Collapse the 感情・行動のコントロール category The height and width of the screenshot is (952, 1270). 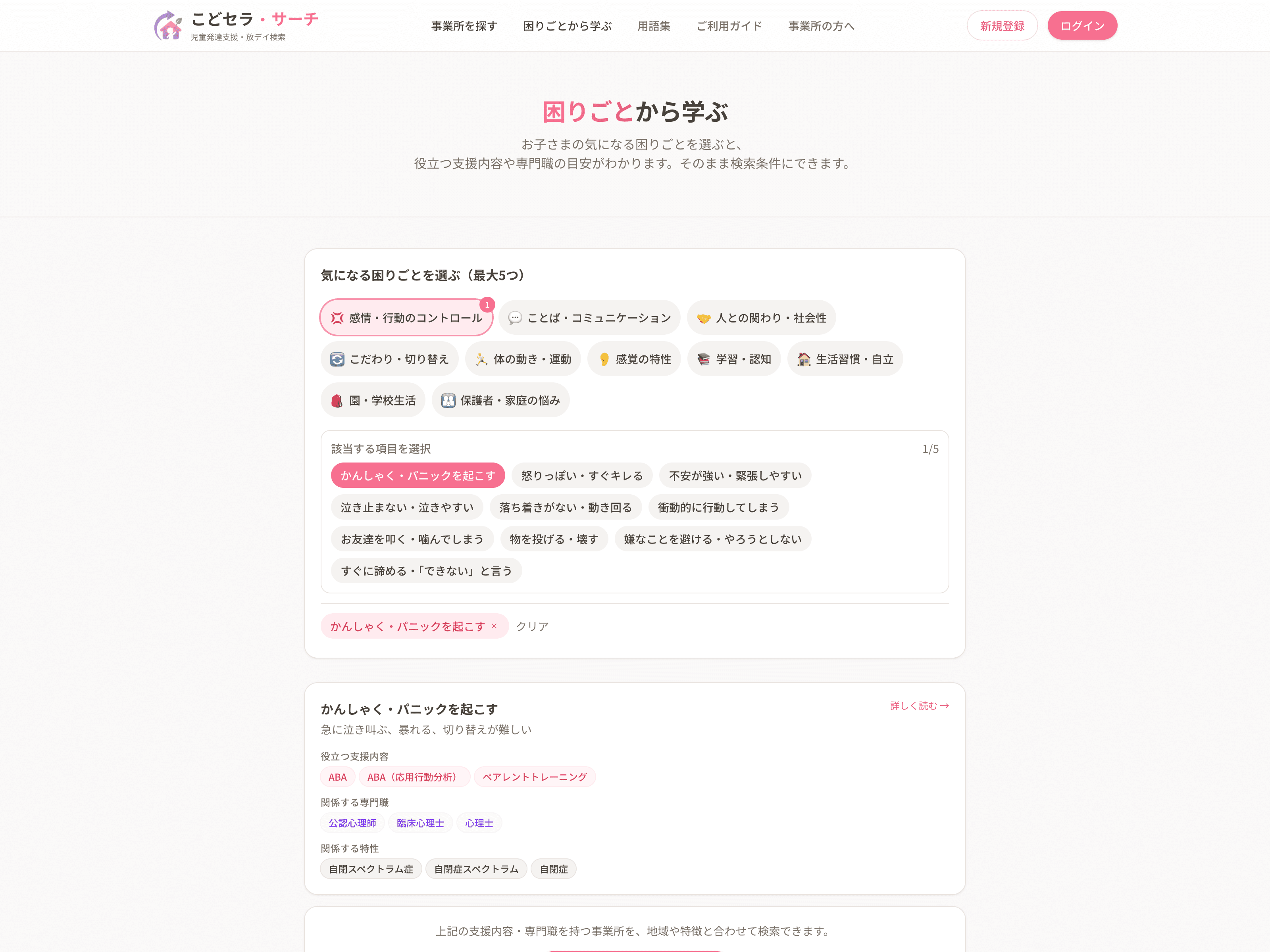[x=406, y=318]
